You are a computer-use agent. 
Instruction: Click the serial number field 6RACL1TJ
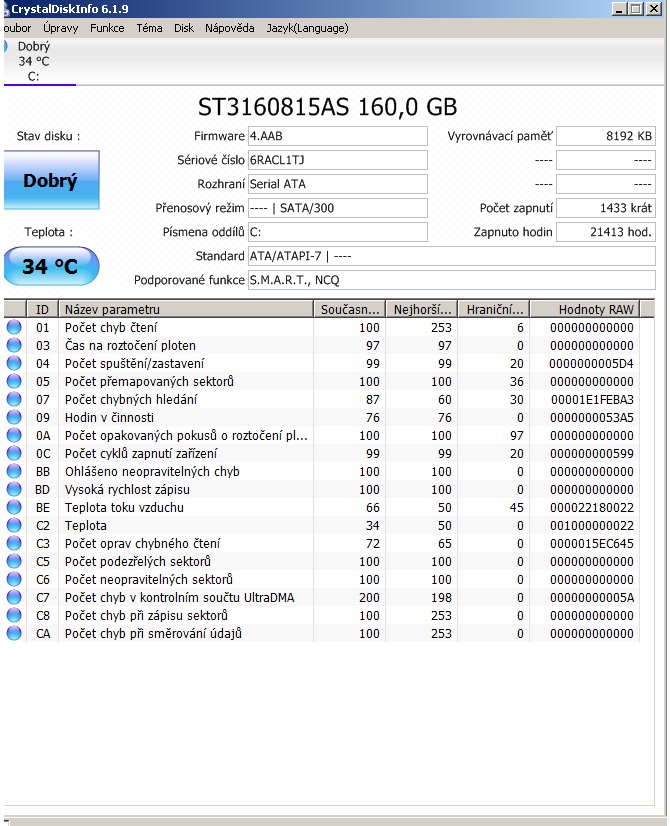tap(338, 160)
